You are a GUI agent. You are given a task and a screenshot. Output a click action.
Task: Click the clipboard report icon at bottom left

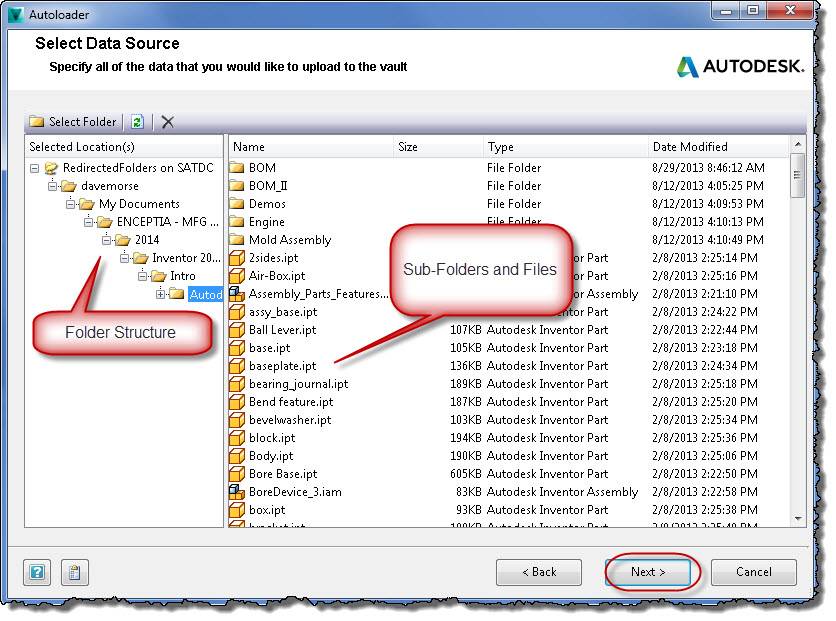pyautogui.click(x=74, y=573)
